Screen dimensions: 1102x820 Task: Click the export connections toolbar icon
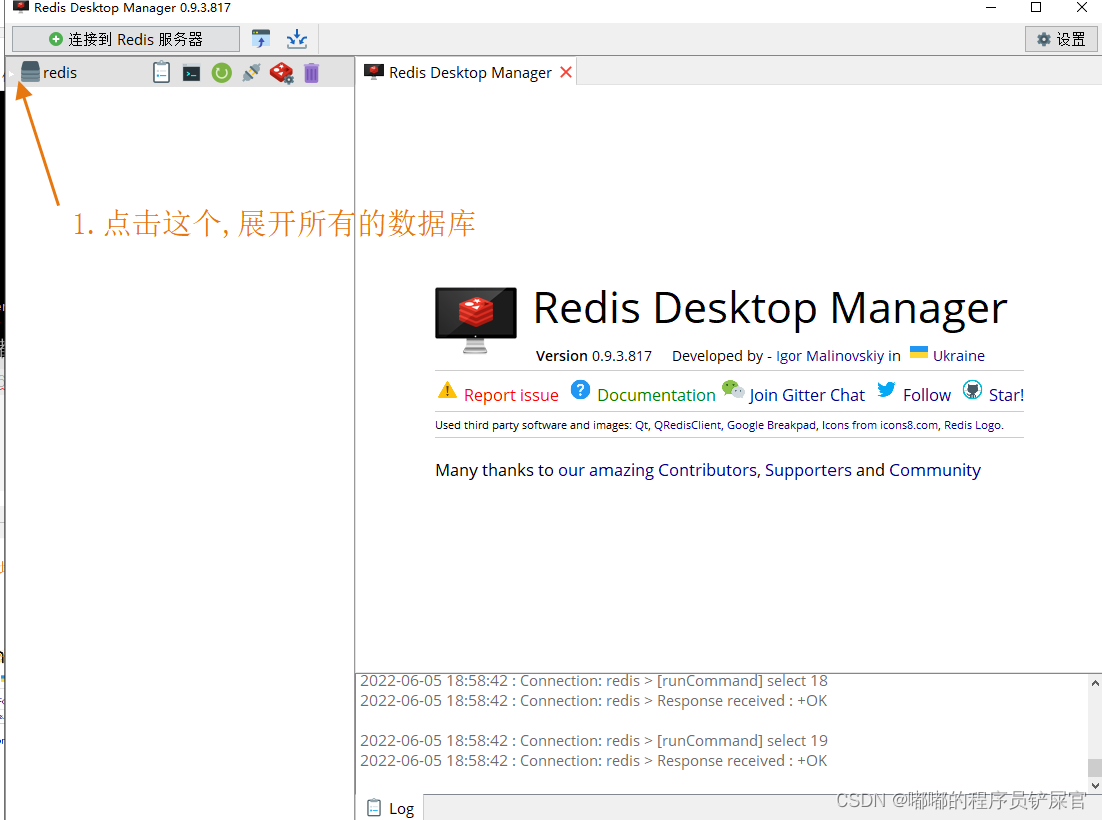[x=297, y=39]
